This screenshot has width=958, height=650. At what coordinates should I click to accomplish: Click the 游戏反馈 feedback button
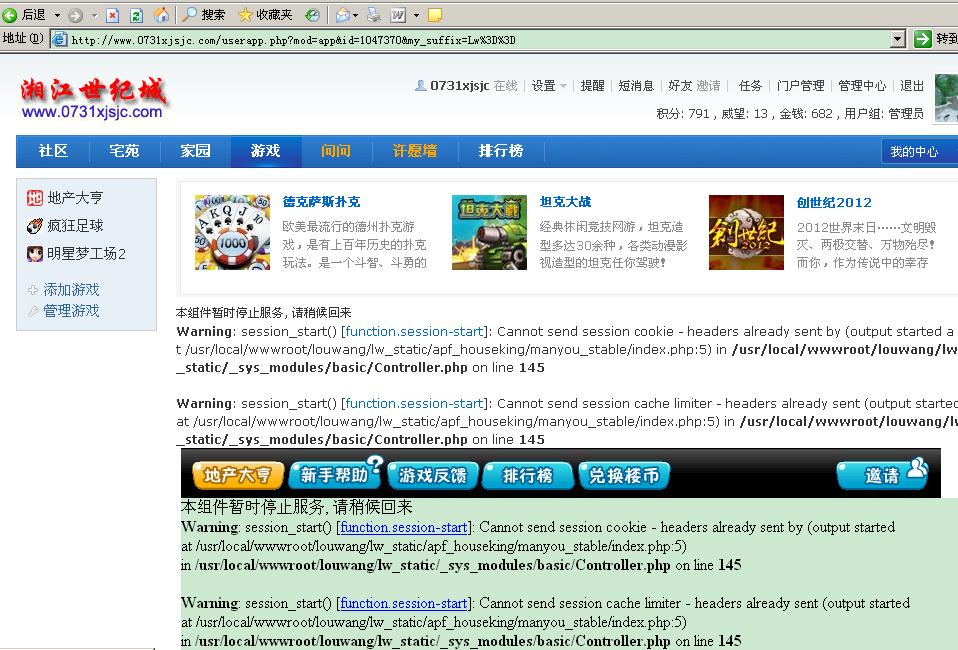[433, 475]
